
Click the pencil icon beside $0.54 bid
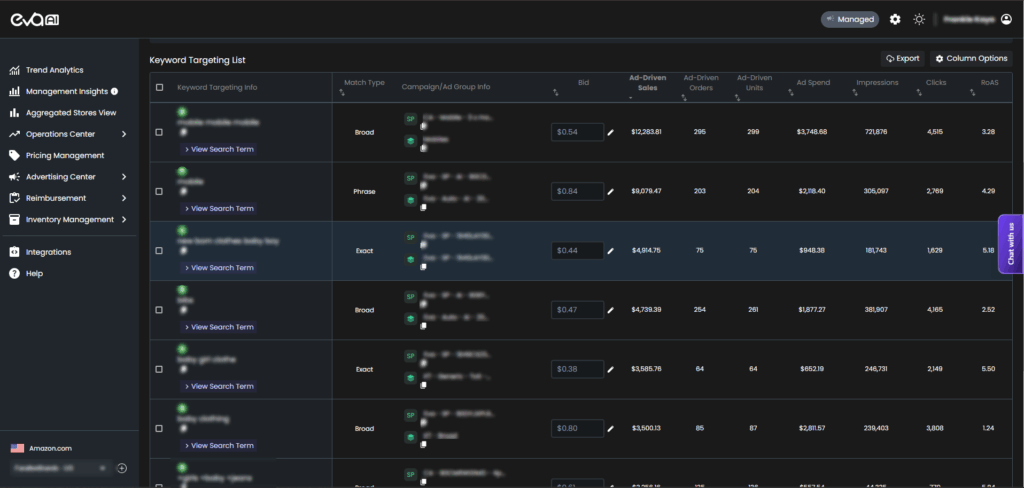611,132
